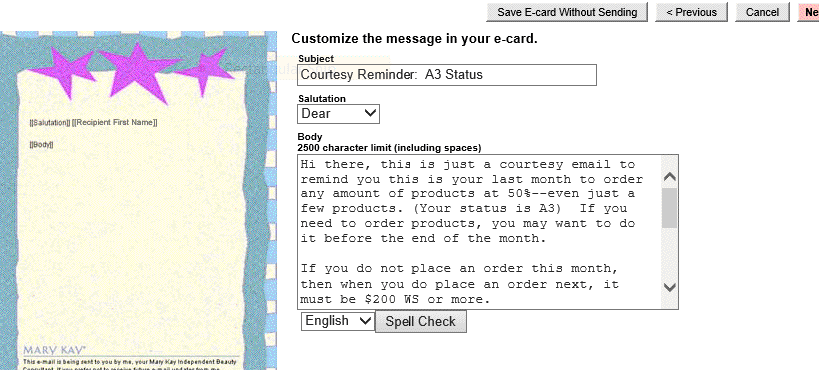819x370 pixels.
Task: Click the [[Recipient First Name]] placeholder
Action: [x=114, y=122]
